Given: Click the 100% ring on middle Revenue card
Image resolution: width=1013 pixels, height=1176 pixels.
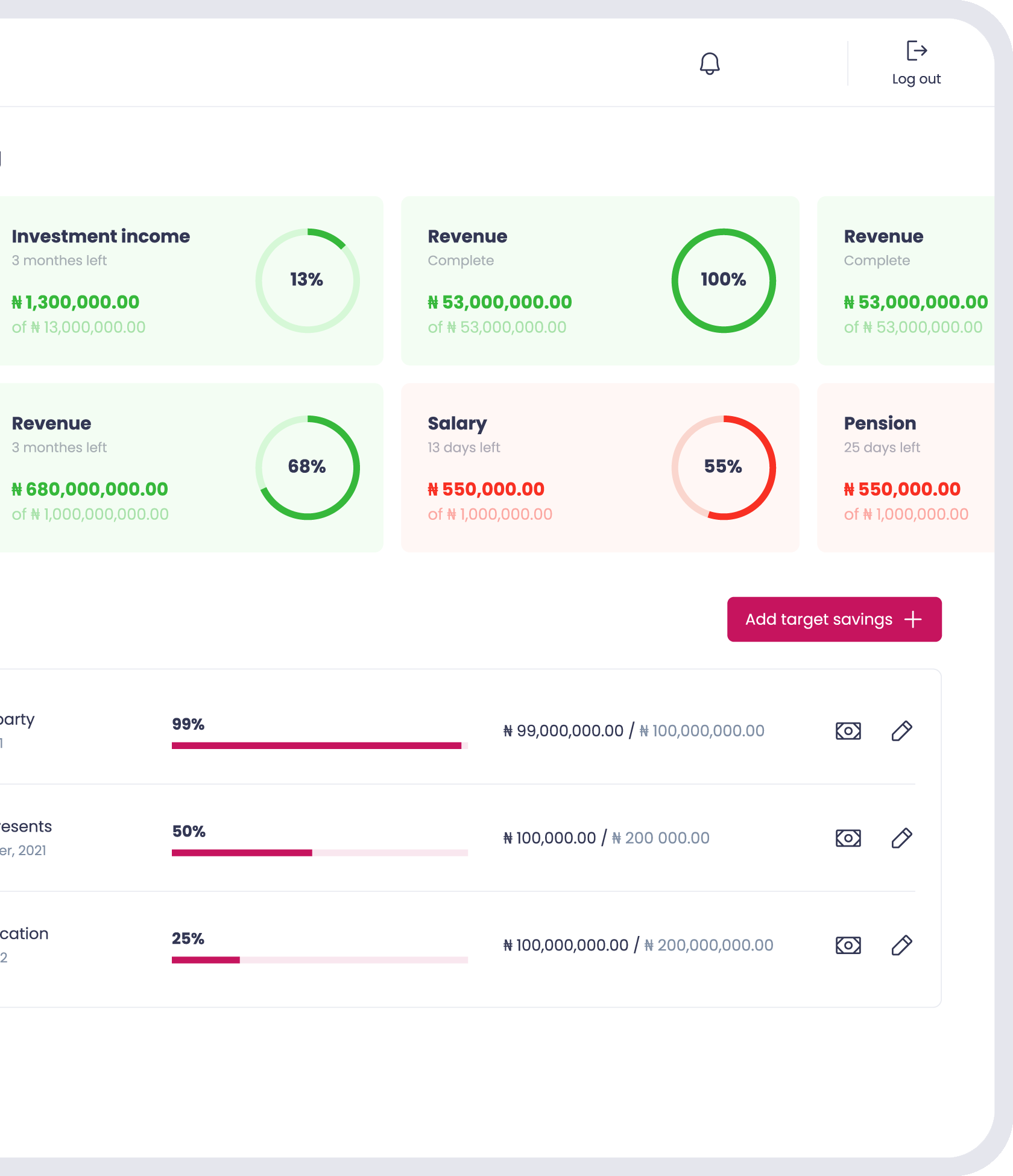Looking at the screenshot, I should 724,280.
